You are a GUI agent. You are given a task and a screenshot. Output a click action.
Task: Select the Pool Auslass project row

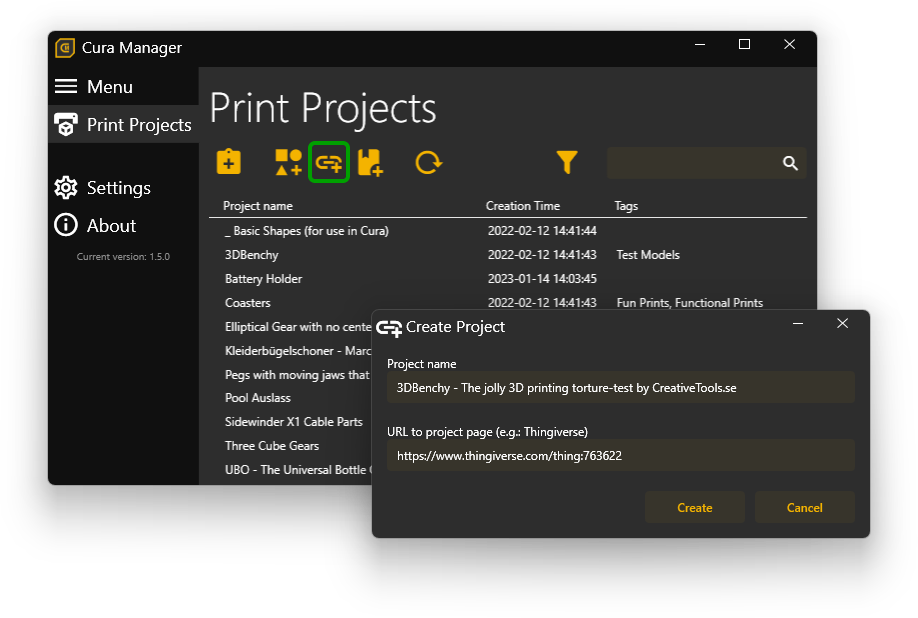click(x=258, y=398)
